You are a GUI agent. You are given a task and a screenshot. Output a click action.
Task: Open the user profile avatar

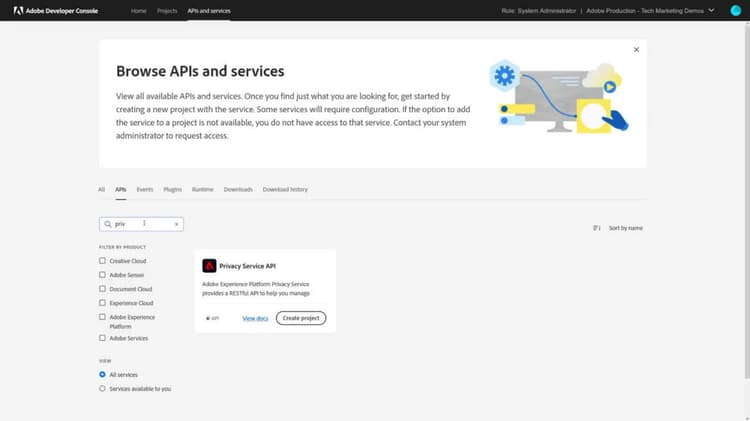click(x=736, y=11)
